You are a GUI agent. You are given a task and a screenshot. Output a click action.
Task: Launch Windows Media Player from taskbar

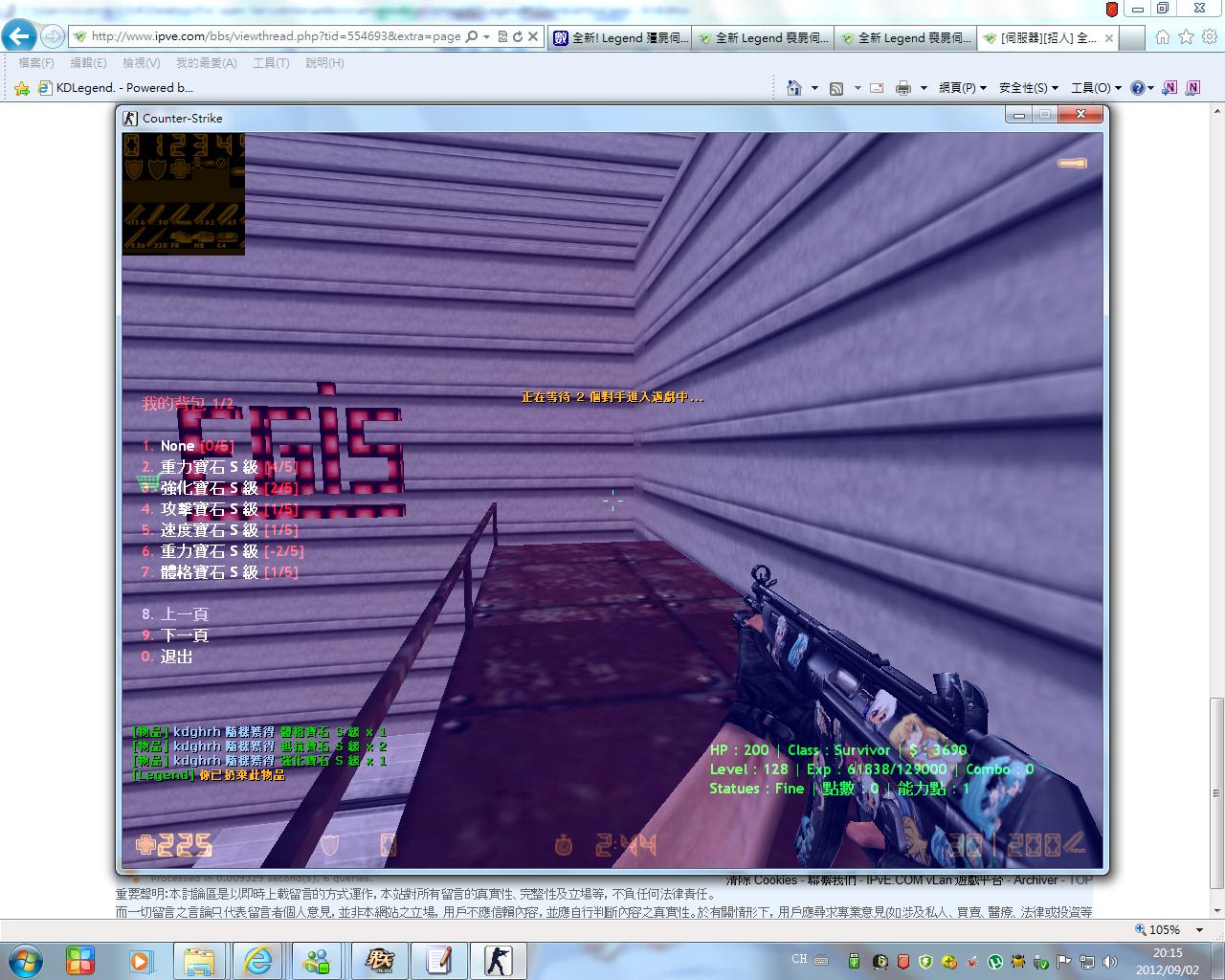[140, 960]
